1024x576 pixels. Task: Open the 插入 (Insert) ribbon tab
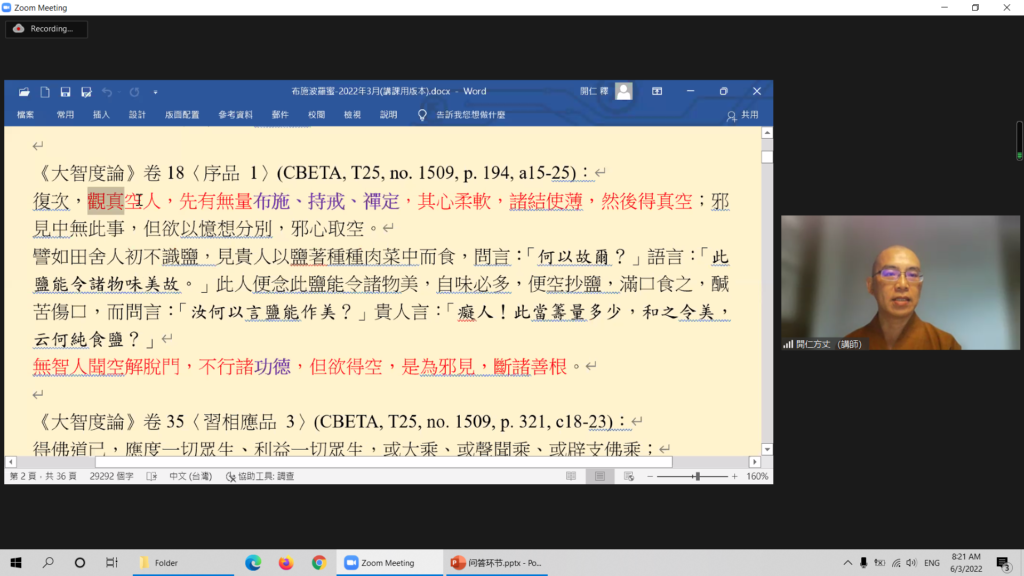click(x=101, y=115)
